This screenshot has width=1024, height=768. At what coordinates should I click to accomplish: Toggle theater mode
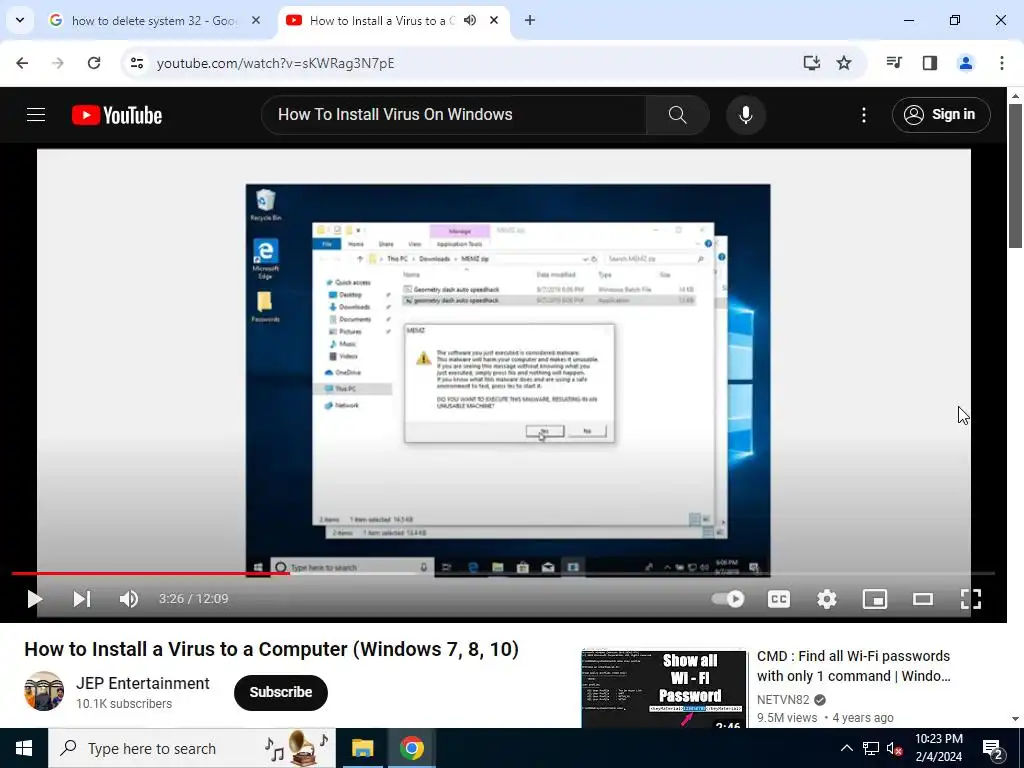pyautogui.click(x=923, y=599)
